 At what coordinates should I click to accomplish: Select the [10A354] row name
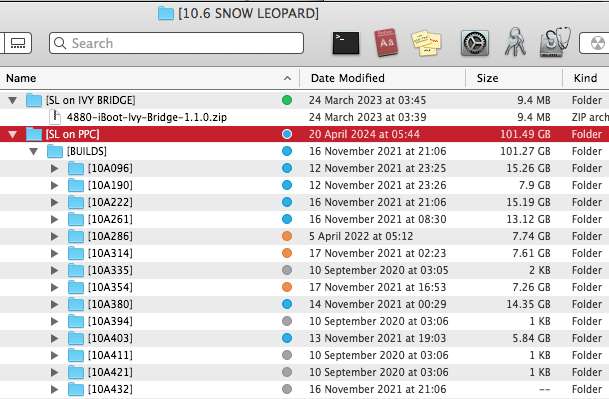tap(110, 287)
